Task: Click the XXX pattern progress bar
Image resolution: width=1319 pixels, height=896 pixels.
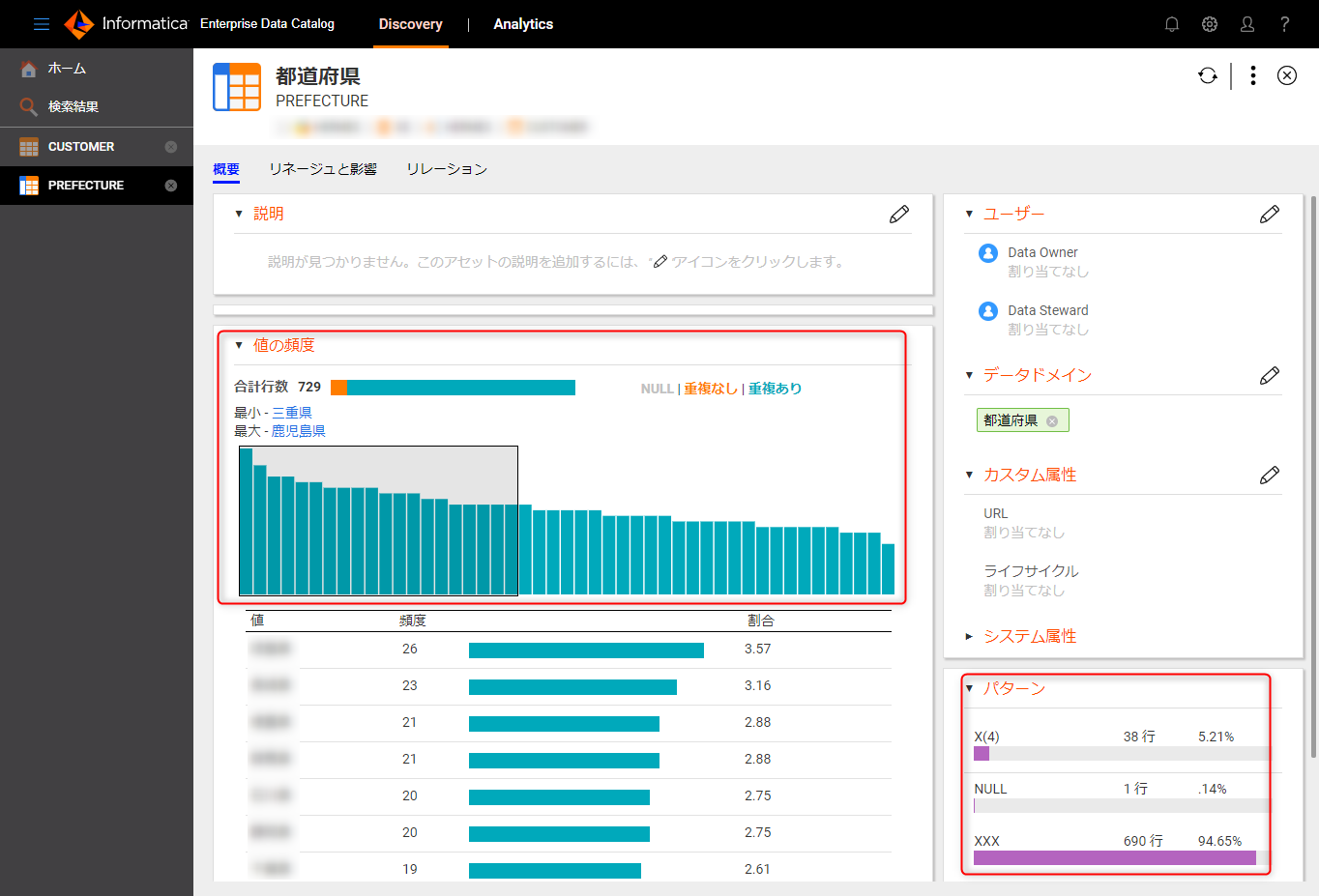Action: click(x=1114, y=856)
